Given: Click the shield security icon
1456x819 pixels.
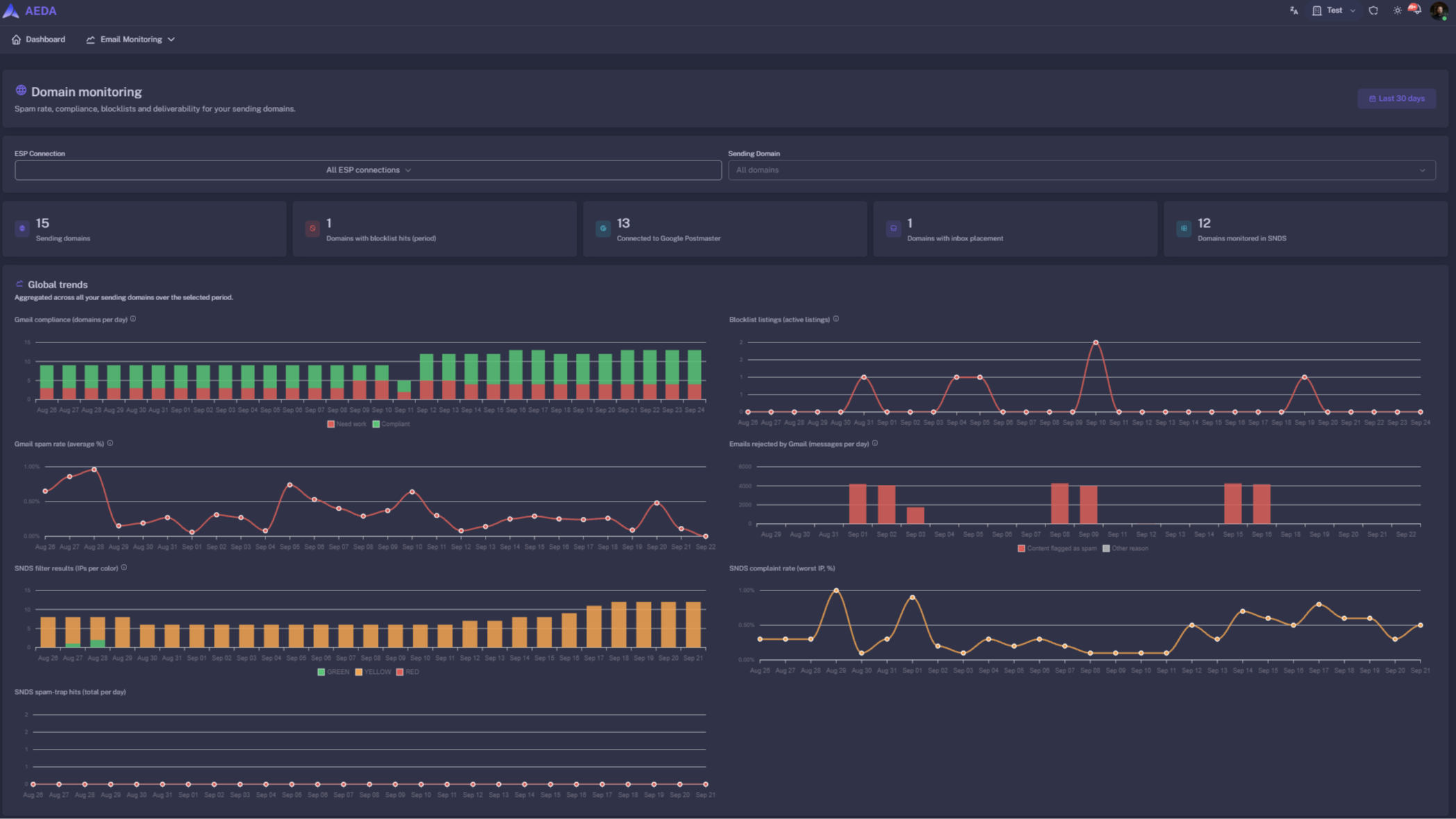Looking at the screenshot, I should coord(1373,10).
